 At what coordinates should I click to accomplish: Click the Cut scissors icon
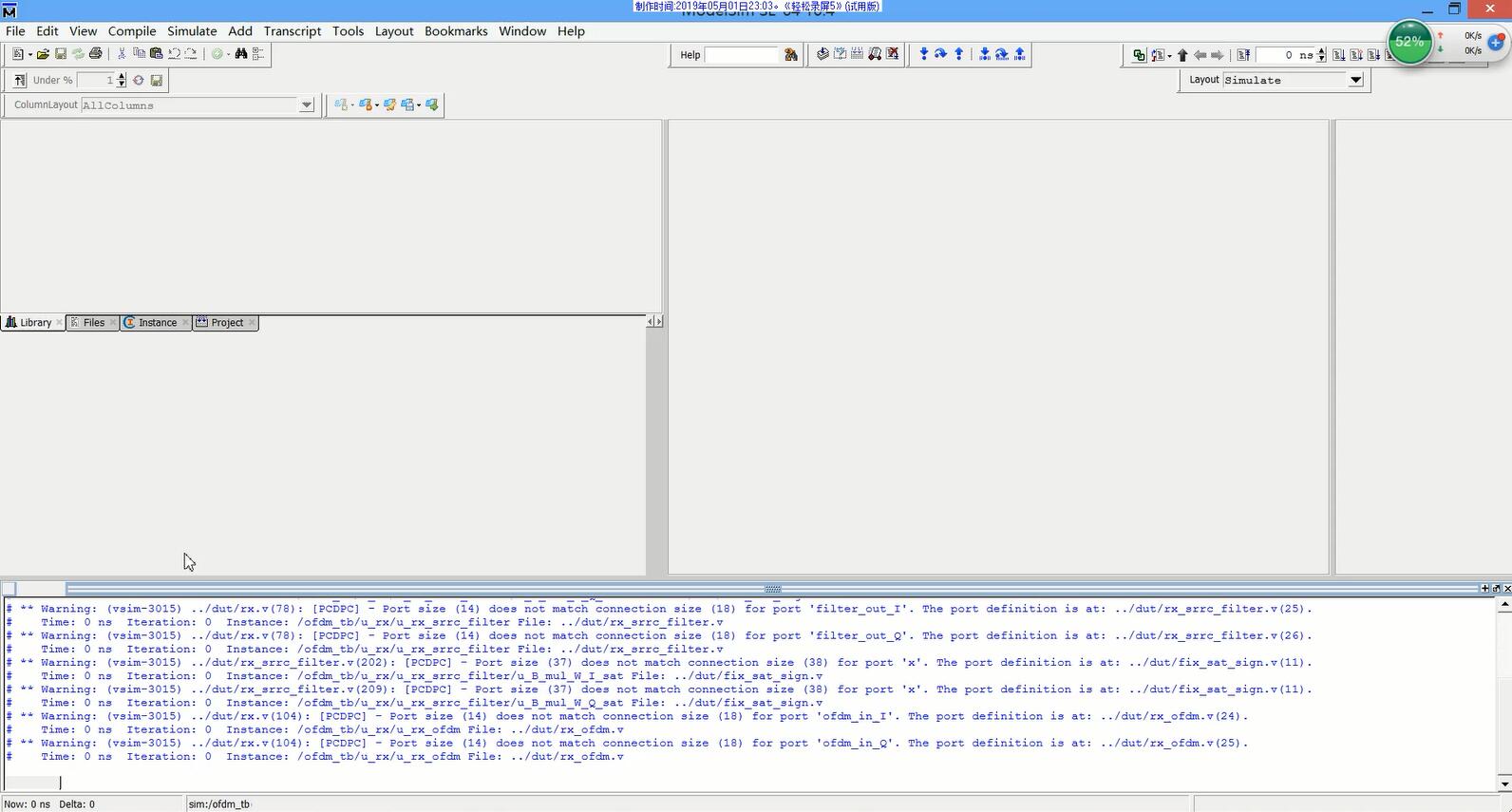click(x=122, y=54)
